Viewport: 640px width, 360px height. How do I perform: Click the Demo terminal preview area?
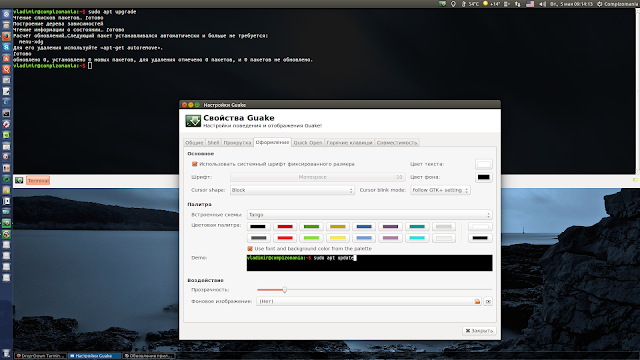tap(369, 263)
